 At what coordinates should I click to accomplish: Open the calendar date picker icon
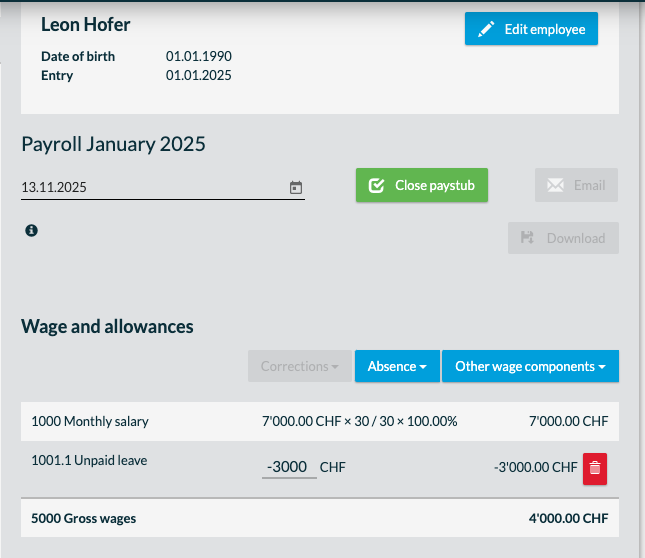(296, 188)
